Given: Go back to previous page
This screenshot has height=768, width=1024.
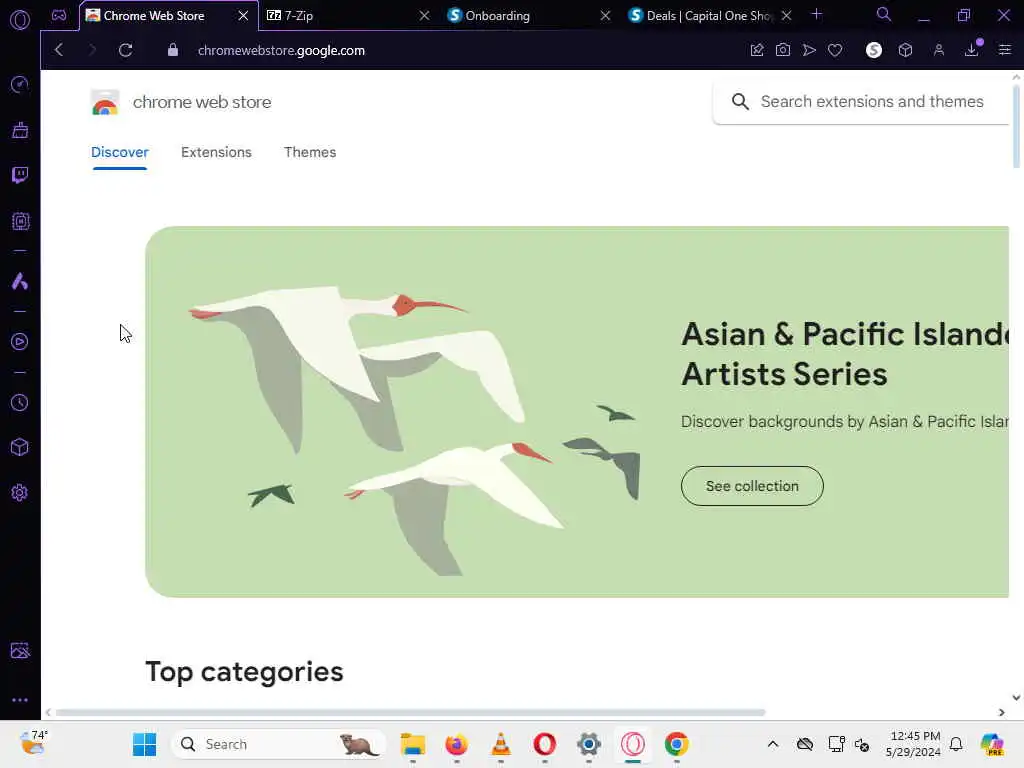Looking at the screenshot, I should coord(59,50).
